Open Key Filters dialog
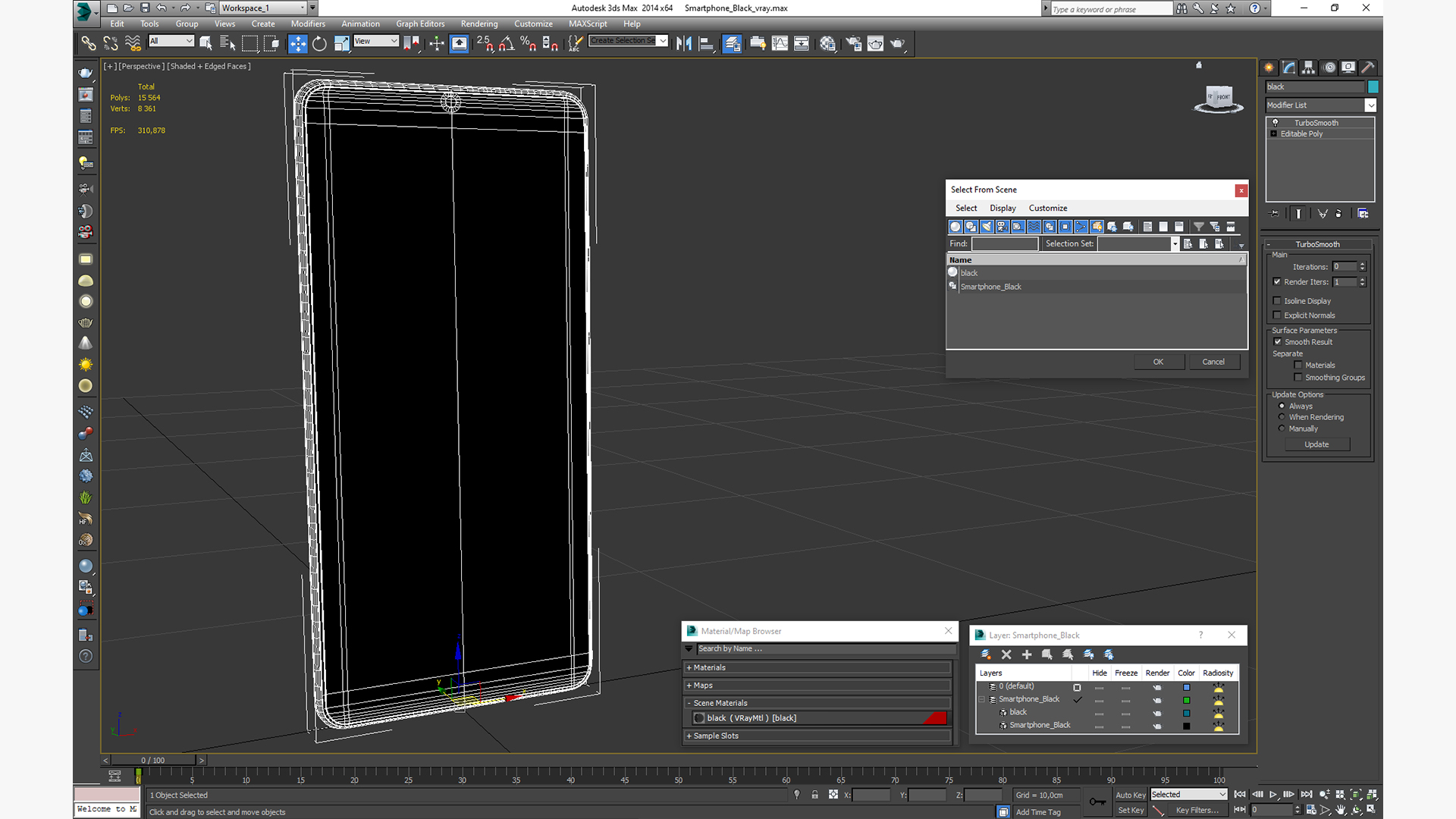The height and width of the screenshot is (819, 1456). (x=1197, y=810)
